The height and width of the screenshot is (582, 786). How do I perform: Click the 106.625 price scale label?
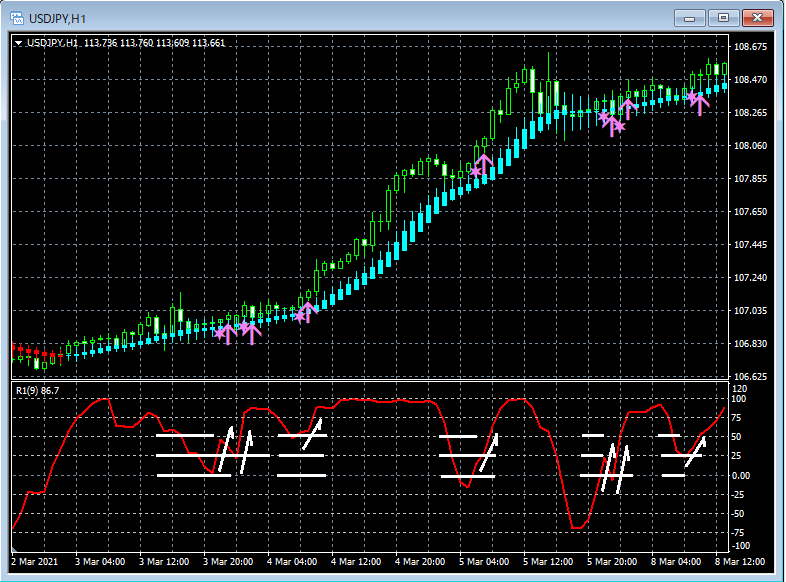tap(750, 376)
